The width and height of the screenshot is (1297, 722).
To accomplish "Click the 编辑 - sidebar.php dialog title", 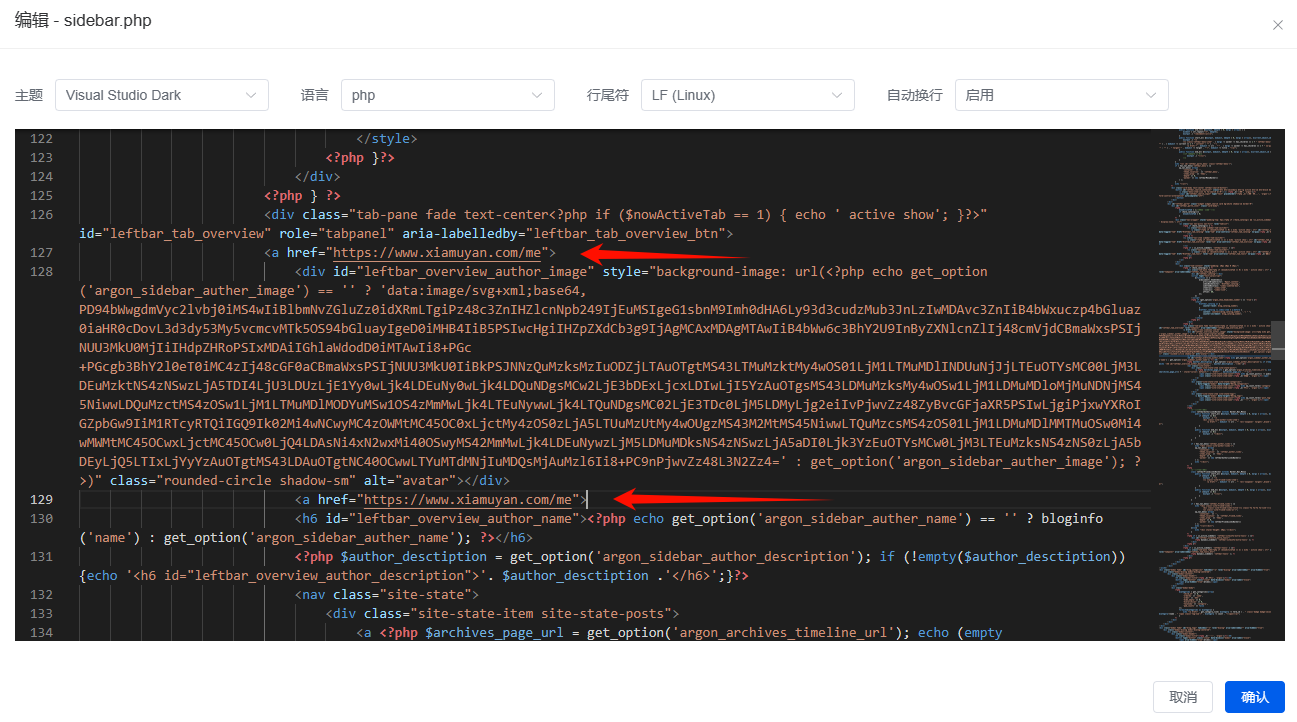I will 83,21.
